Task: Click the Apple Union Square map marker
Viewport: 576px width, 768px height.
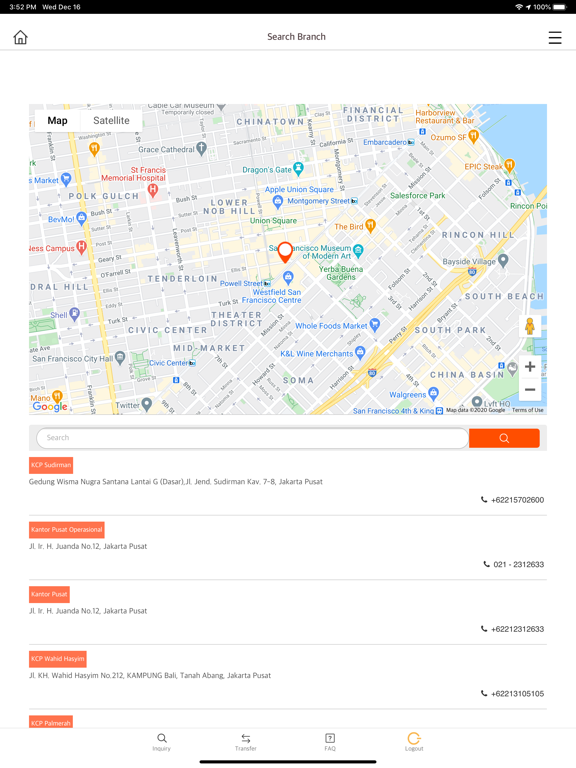Action: pyautogui.click(x=278, y=200)
